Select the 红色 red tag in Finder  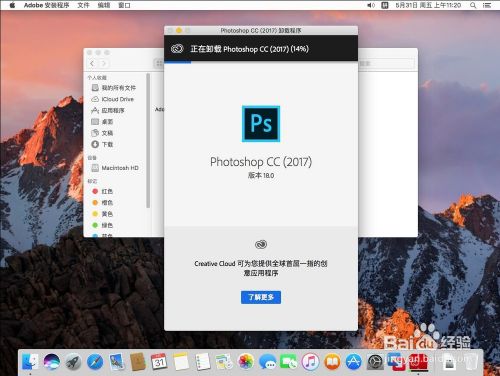pyautogui.click(x=103, y=191)
